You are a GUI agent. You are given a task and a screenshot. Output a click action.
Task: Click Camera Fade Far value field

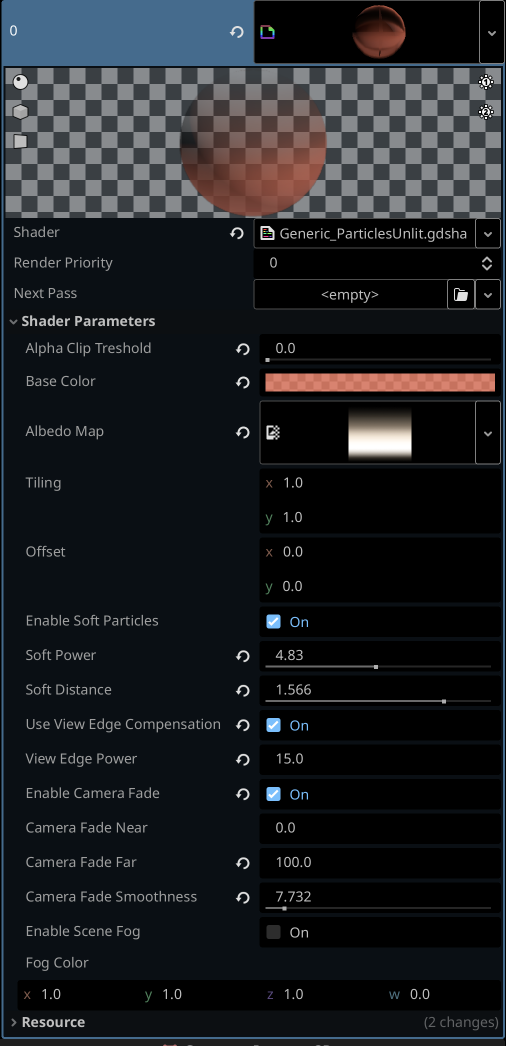pyautogui.click(x=380, y=862)
